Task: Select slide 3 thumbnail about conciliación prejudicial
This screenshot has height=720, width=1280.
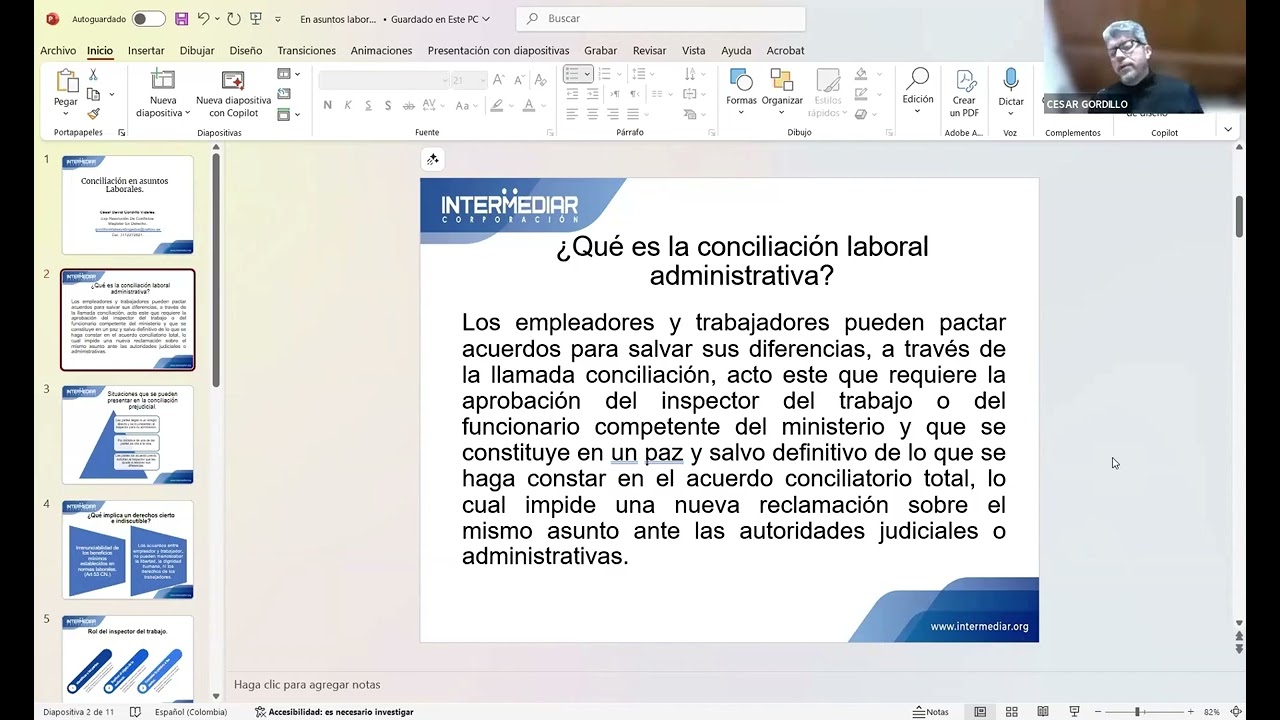Action: (x=127, y=435)
